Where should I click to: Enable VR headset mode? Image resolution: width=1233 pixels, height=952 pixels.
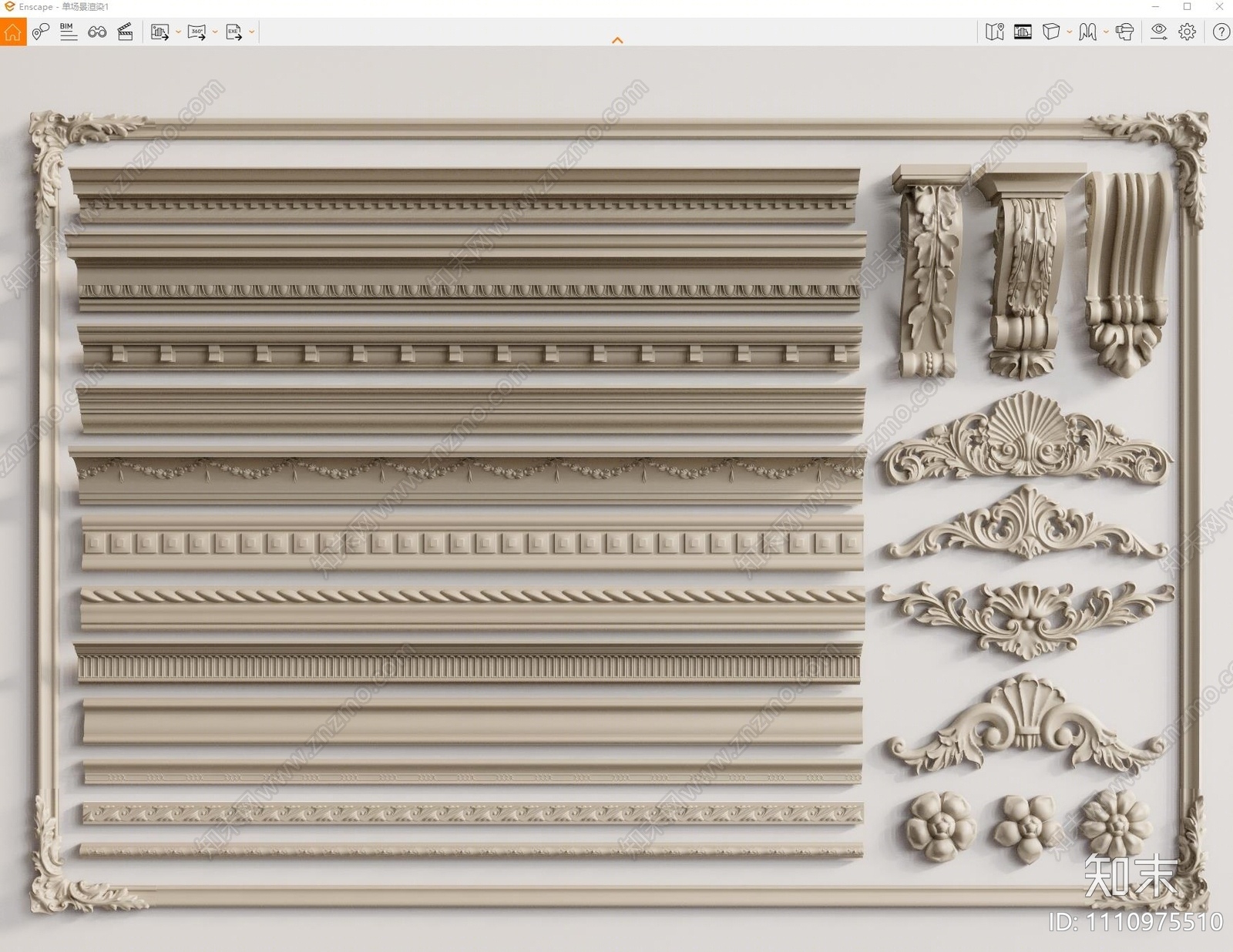[1124, 32]
